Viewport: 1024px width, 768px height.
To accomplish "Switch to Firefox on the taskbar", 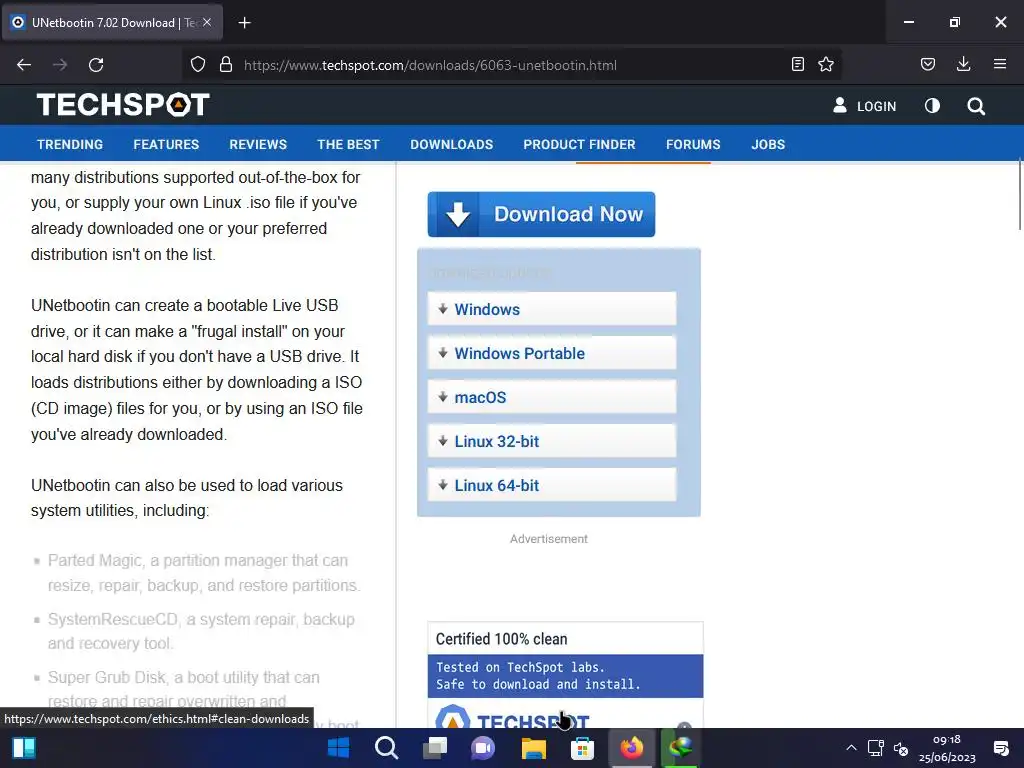I will [x=632, y=748].
